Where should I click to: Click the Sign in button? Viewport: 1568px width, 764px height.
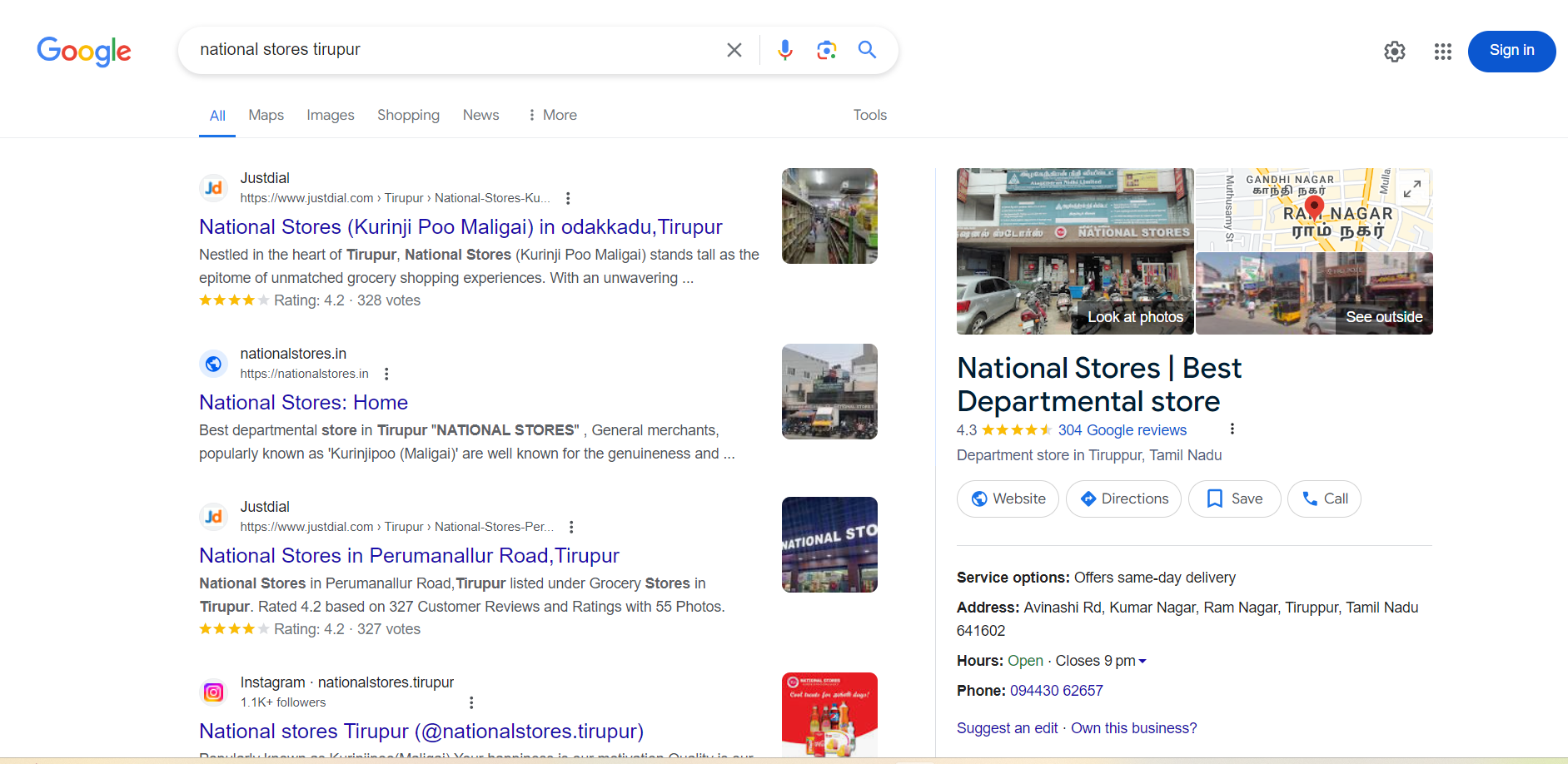coord(1511,51)
